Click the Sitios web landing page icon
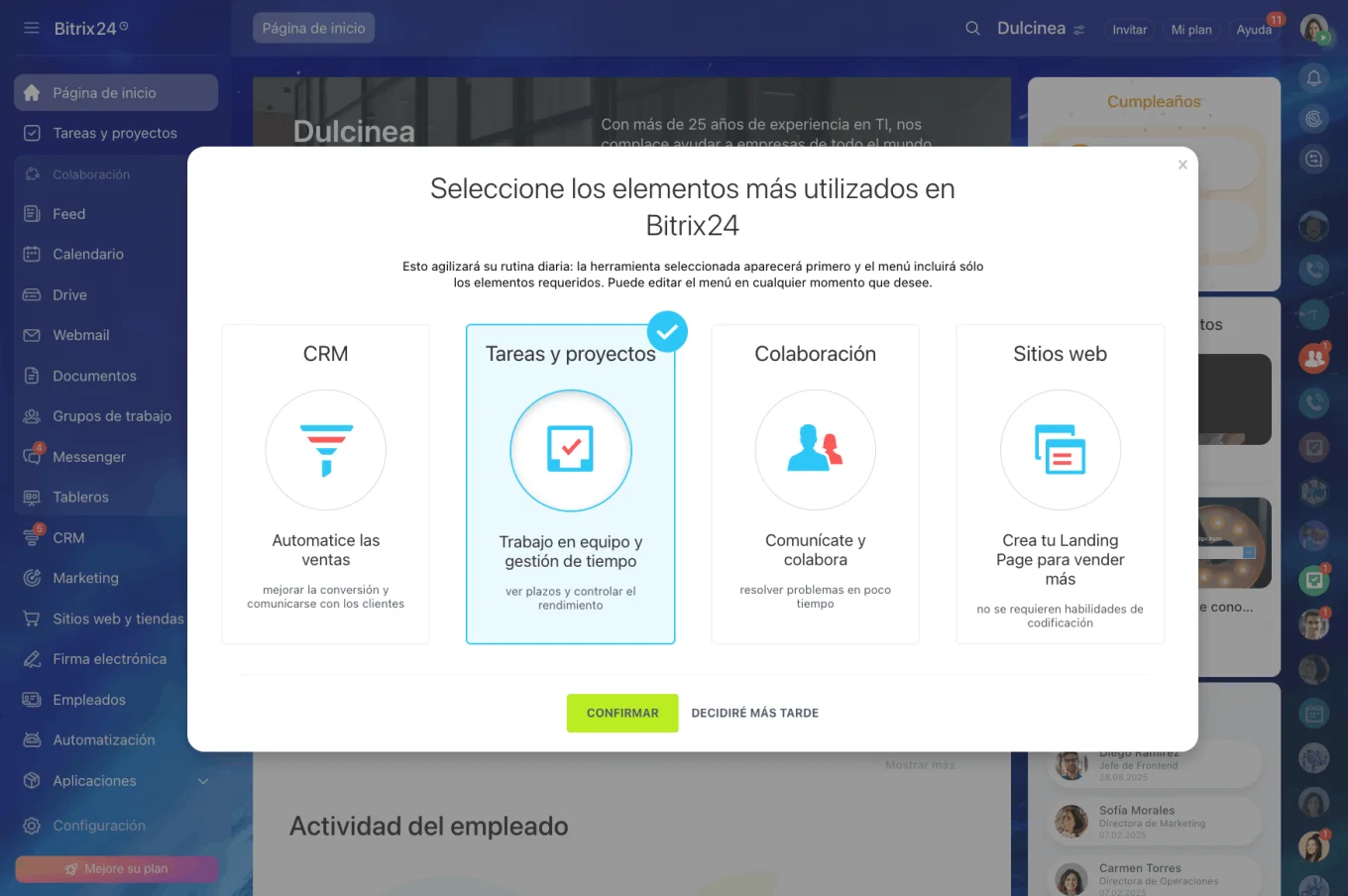This screenshot has width=1348, height=896. pyautogui.click(x=1060, y=450)
